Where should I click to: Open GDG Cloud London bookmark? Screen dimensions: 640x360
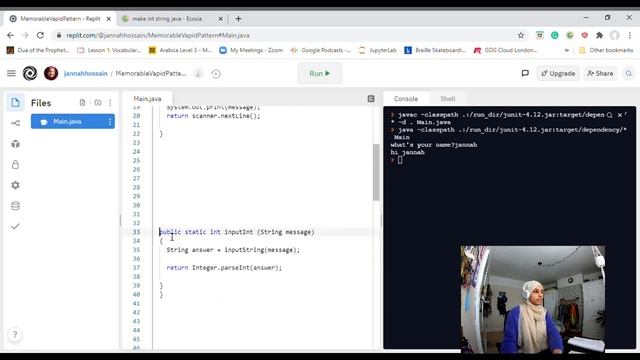point(505,50)
